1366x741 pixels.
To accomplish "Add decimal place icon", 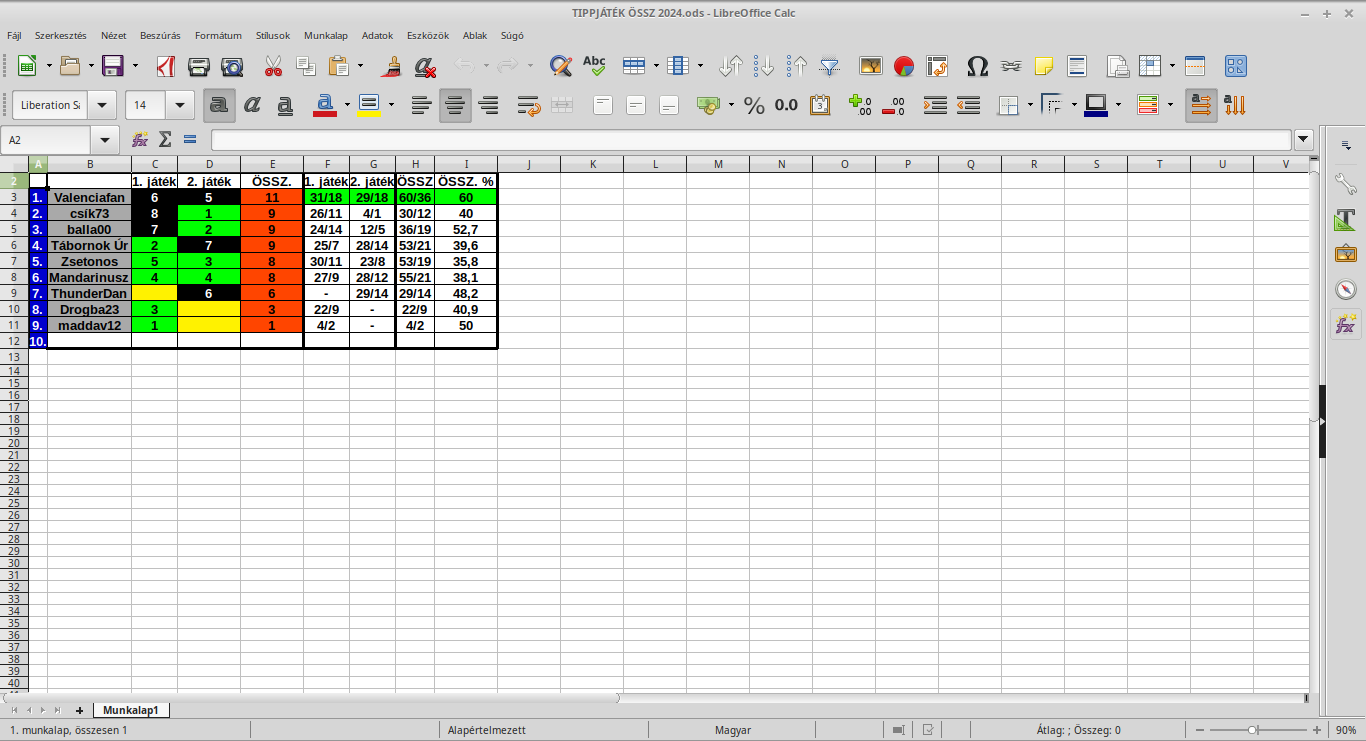I will 860,105.
